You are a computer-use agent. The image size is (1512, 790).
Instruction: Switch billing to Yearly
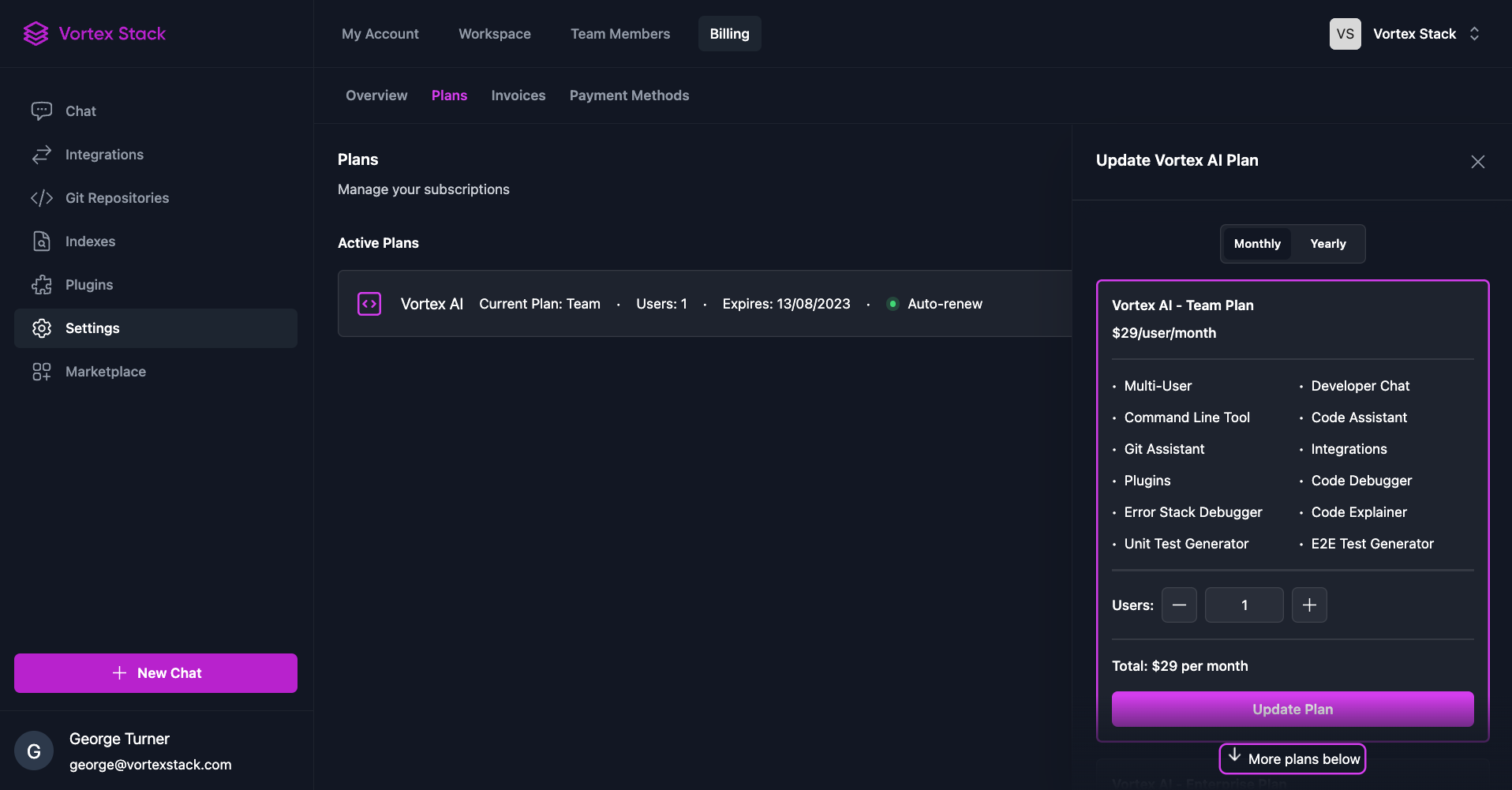coord(1328,244)
